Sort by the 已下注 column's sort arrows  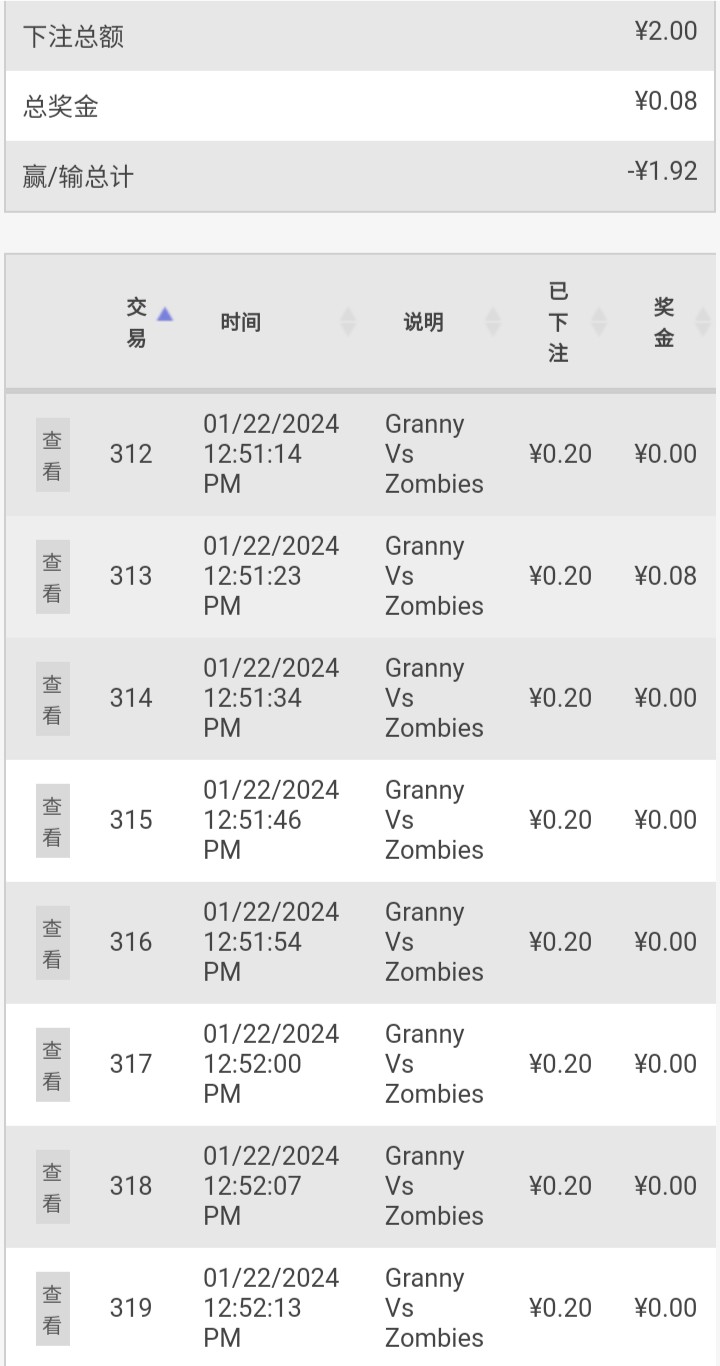599,321
